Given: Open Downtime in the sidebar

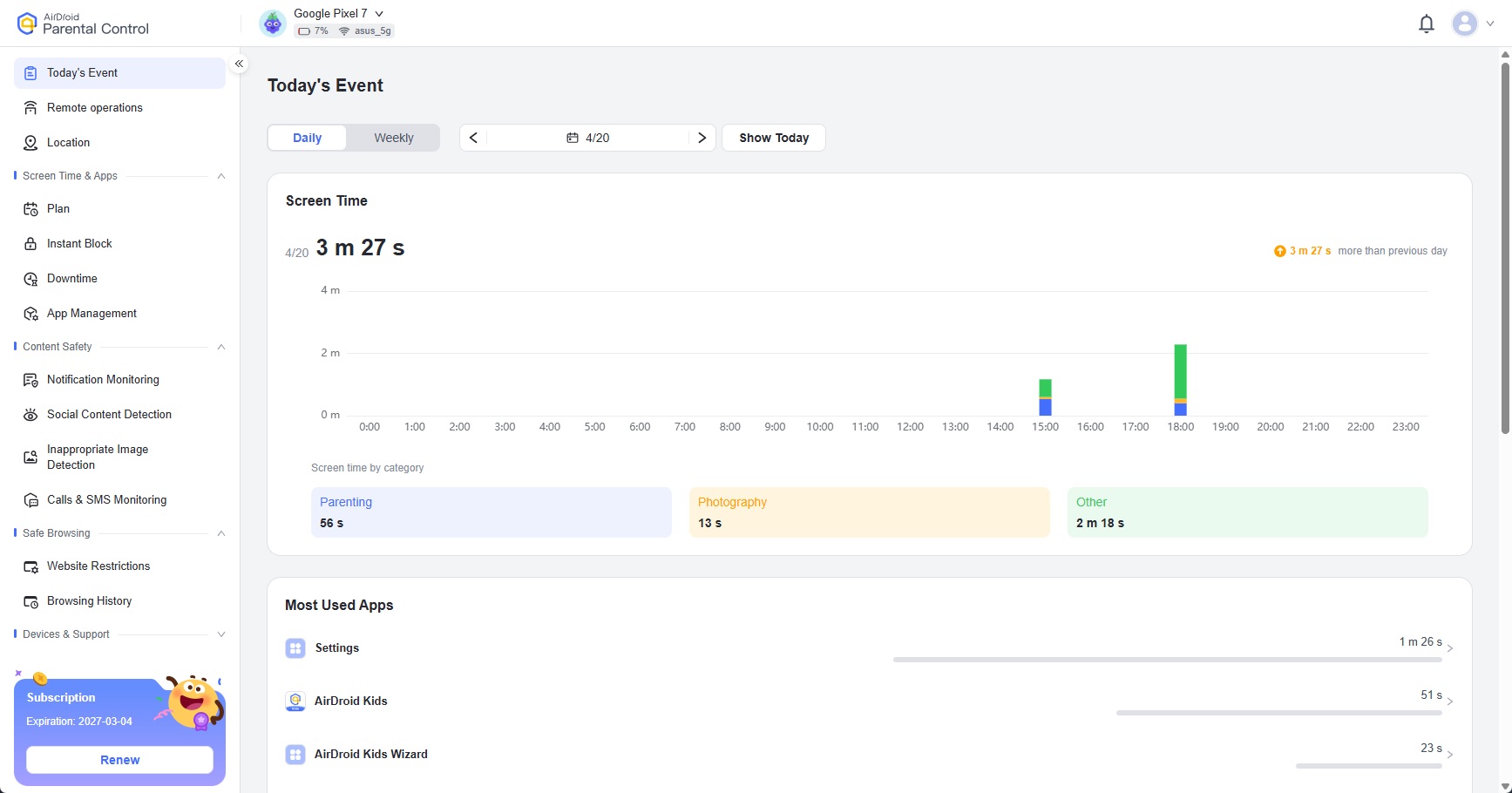Looking at the screenshot, I should point(119,279).
